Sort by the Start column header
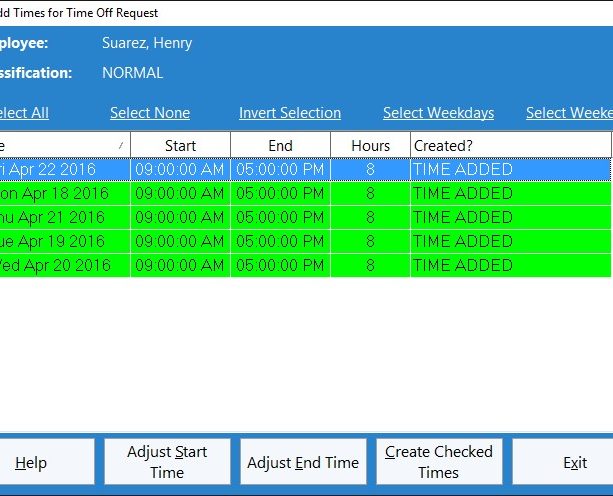The image size is (613, 496). click(x=180, y=145)
